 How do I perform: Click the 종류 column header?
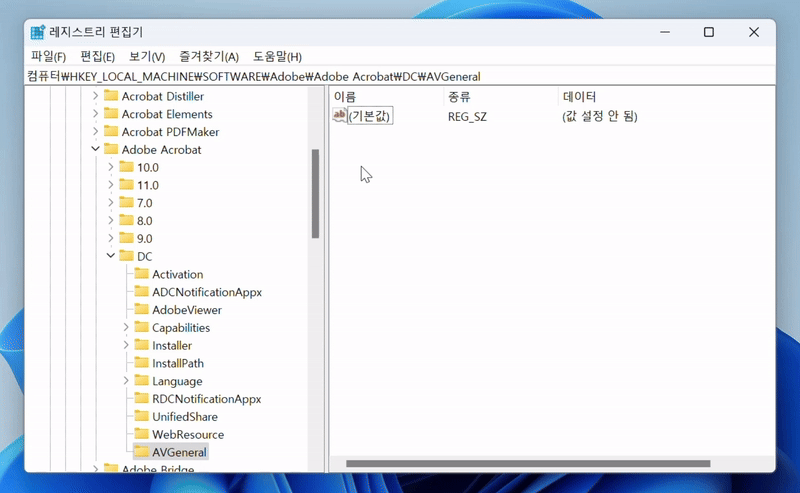[501, 96]
